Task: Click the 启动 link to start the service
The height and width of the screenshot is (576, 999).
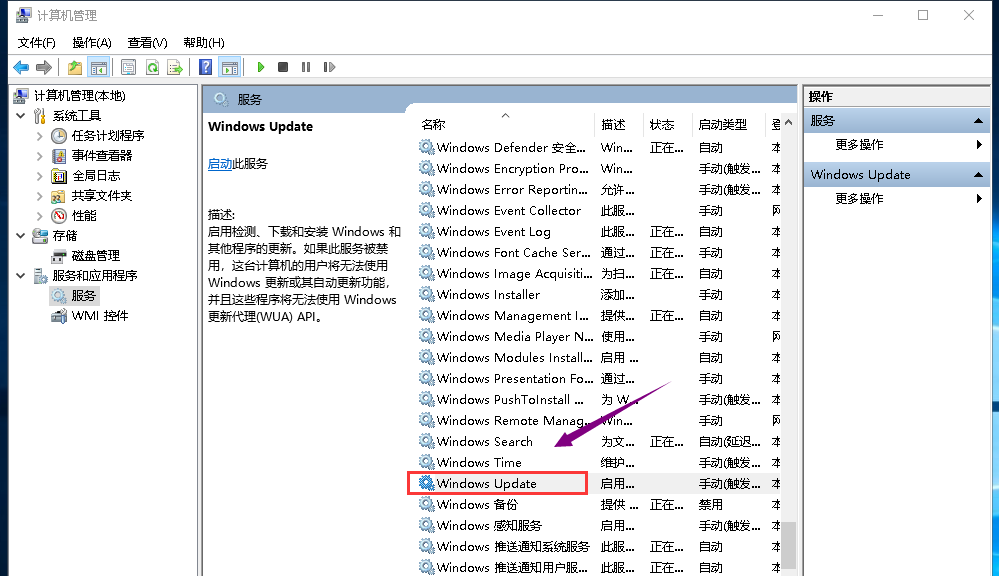Action: pyautogui.click(x=218, y=163)
